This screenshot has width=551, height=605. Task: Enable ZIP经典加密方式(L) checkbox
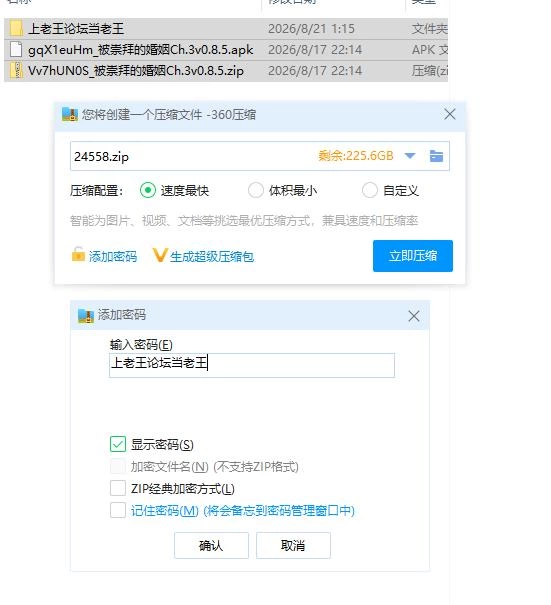point(118,488)
